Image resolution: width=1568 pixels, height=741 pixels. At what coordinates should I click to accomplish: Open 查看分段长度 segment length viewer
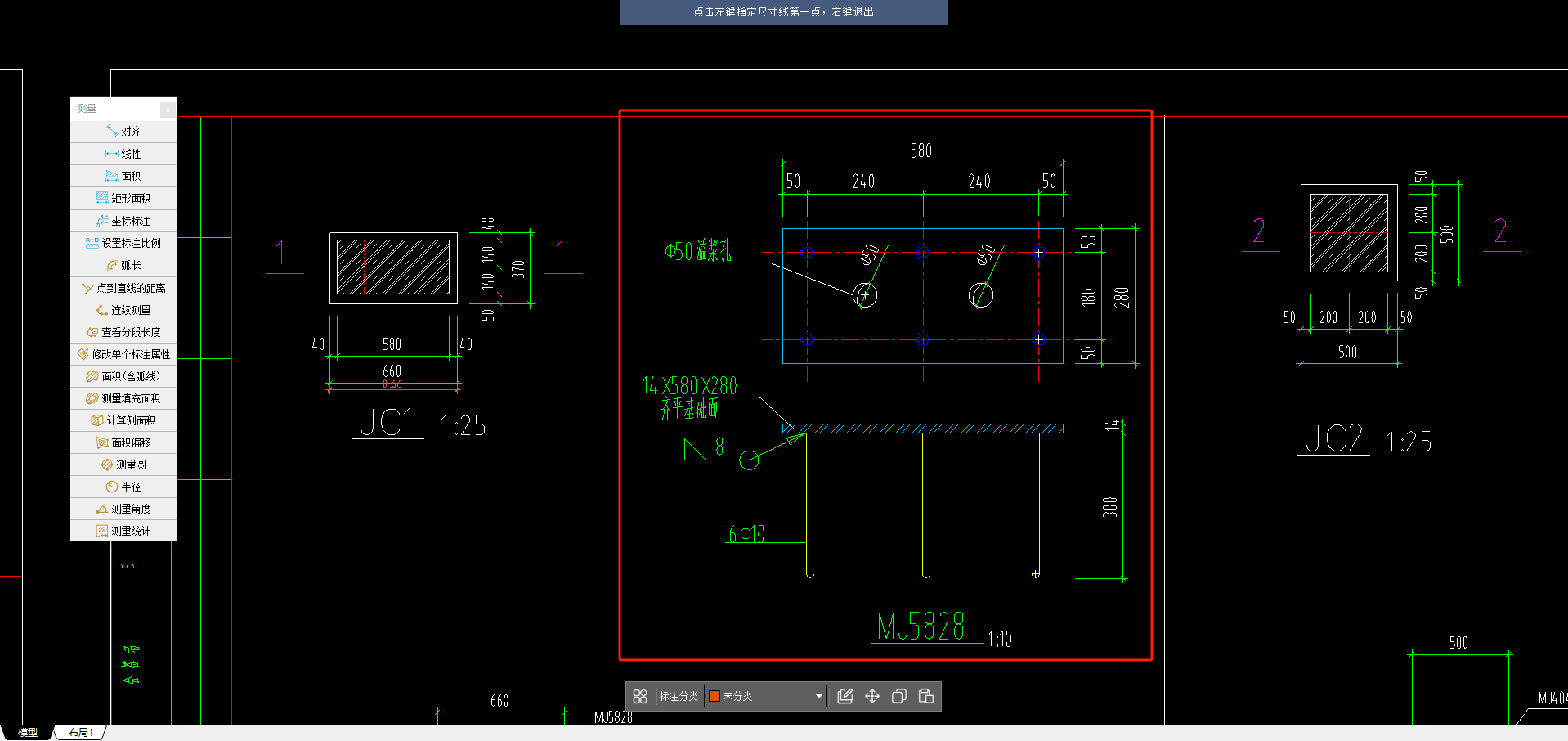coord(123,332)
